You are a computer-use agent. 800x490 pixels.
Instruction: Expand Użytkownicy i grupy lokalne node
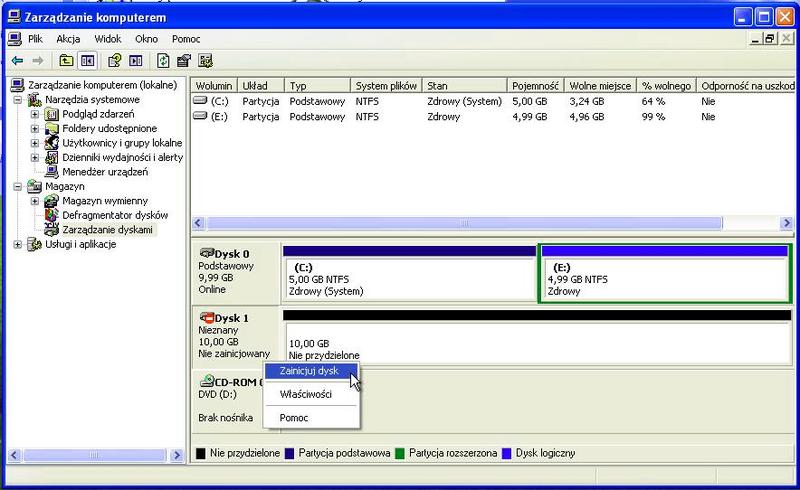pos(35,143)
